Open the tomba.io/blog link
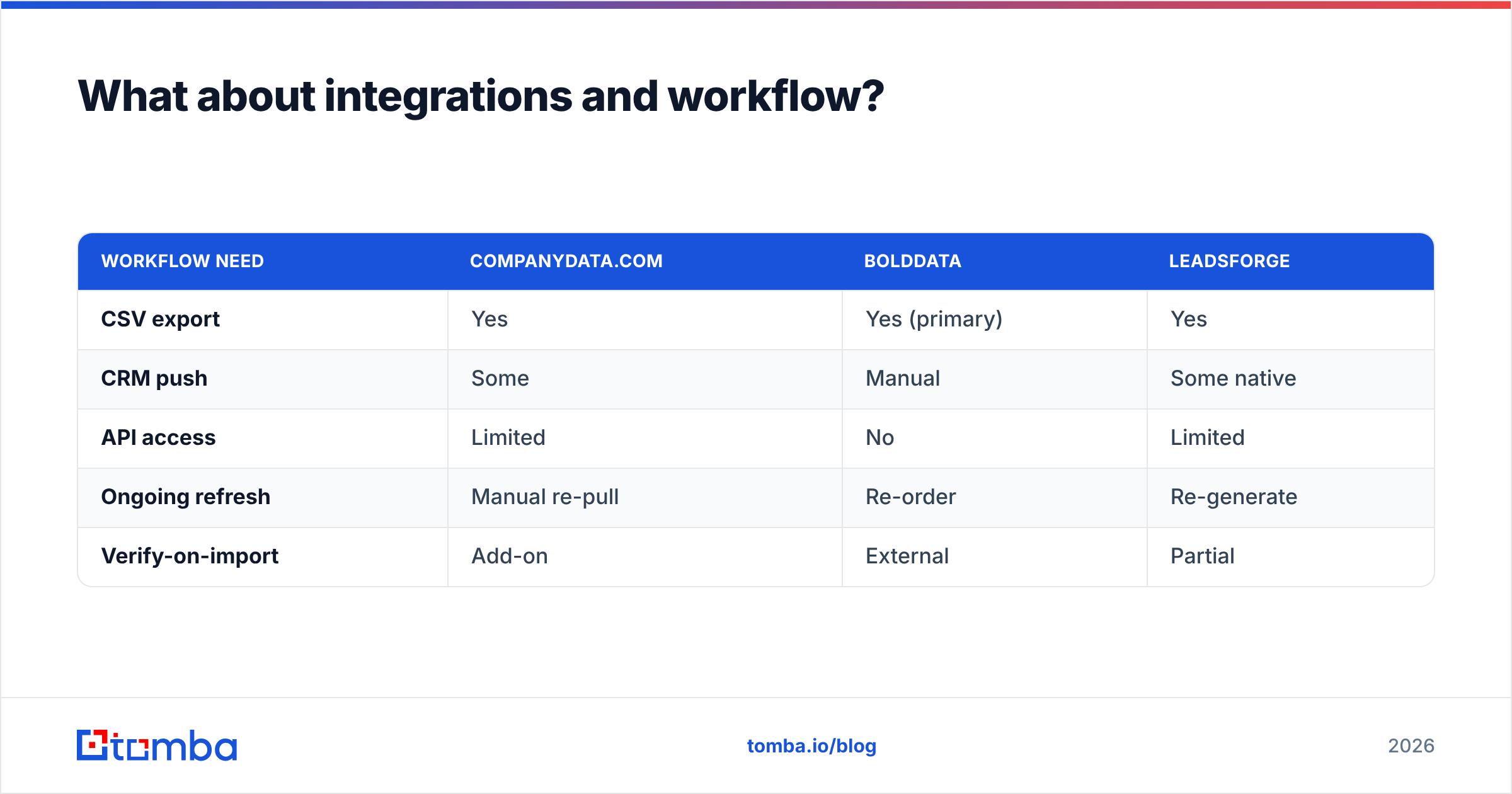The image size is (1512, 794). 811,746
